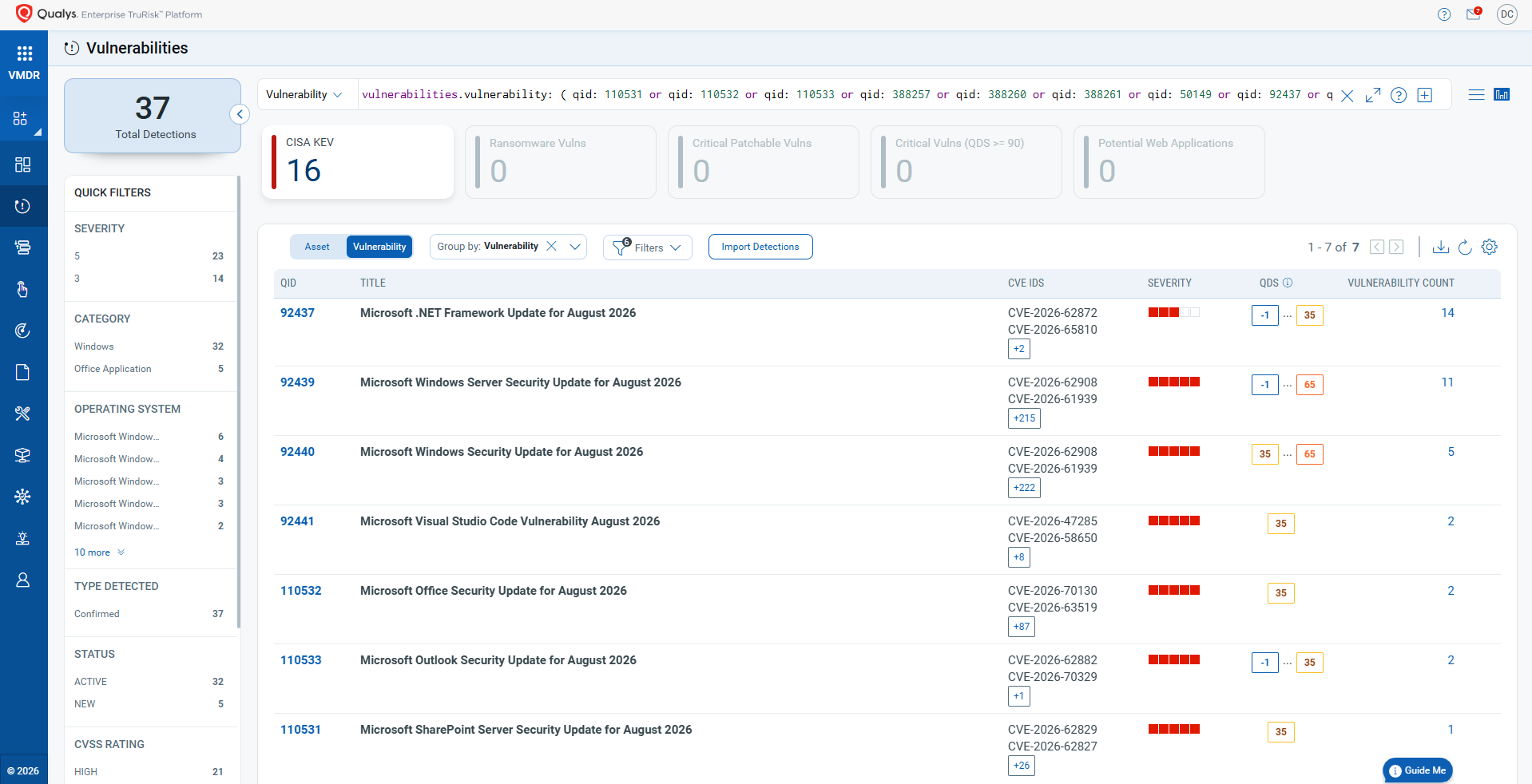Switch to the Vulnerability tab
The width and height of the screenshot is (1532, 784).
[379, 247]
